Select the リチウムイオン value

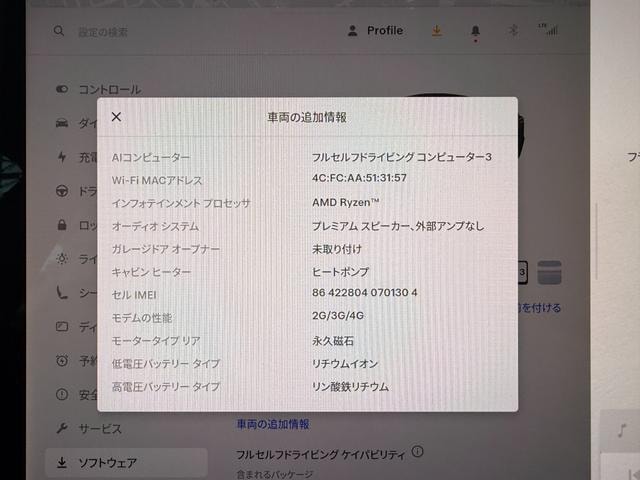[x=345, y=364]
